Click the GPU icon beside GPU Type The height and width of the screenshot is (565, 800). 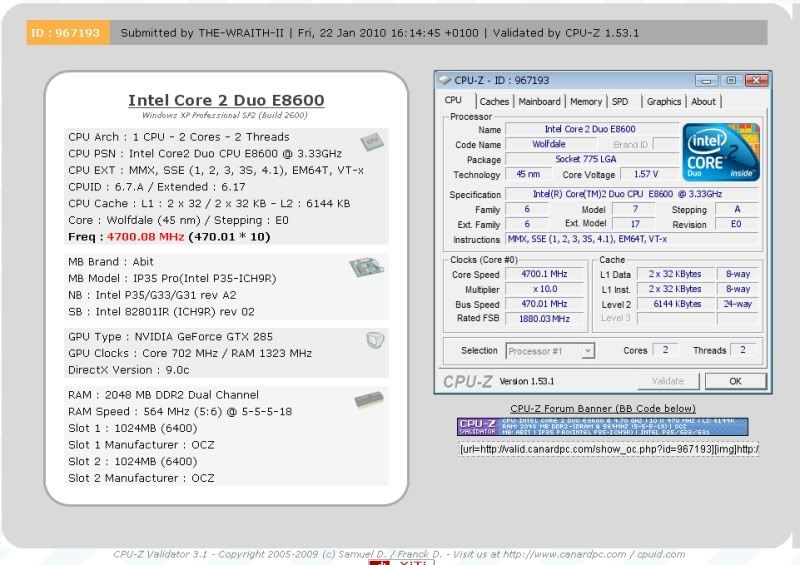(x=375, y=340)
